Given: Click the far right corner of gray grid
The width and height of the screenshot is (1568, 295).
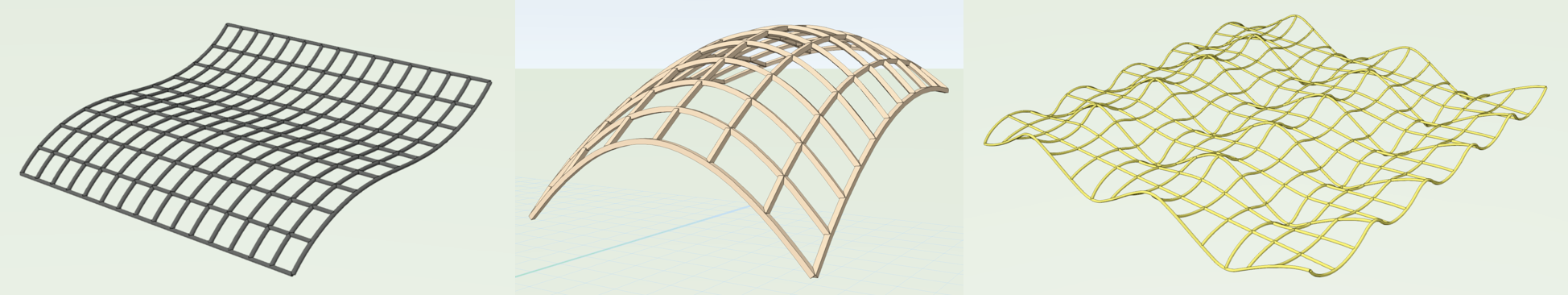Looking at the screenshot, I should click(x=485, y=81).
